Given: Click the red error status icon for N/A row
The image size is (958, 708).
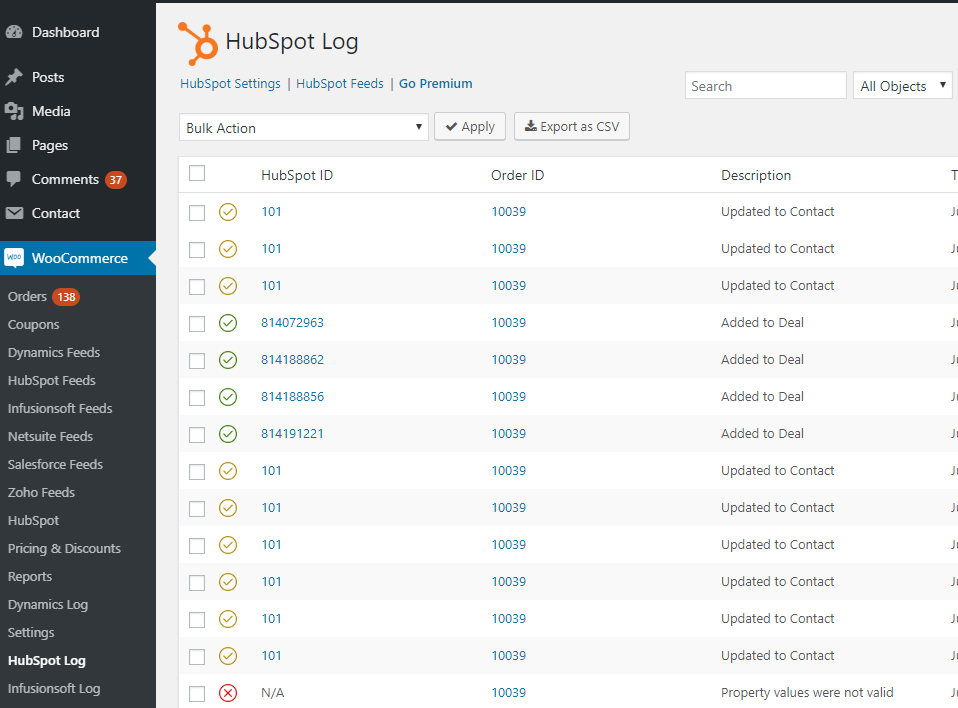Looking at the screenshot, I should pyautogui.click(x=228, y=693).
